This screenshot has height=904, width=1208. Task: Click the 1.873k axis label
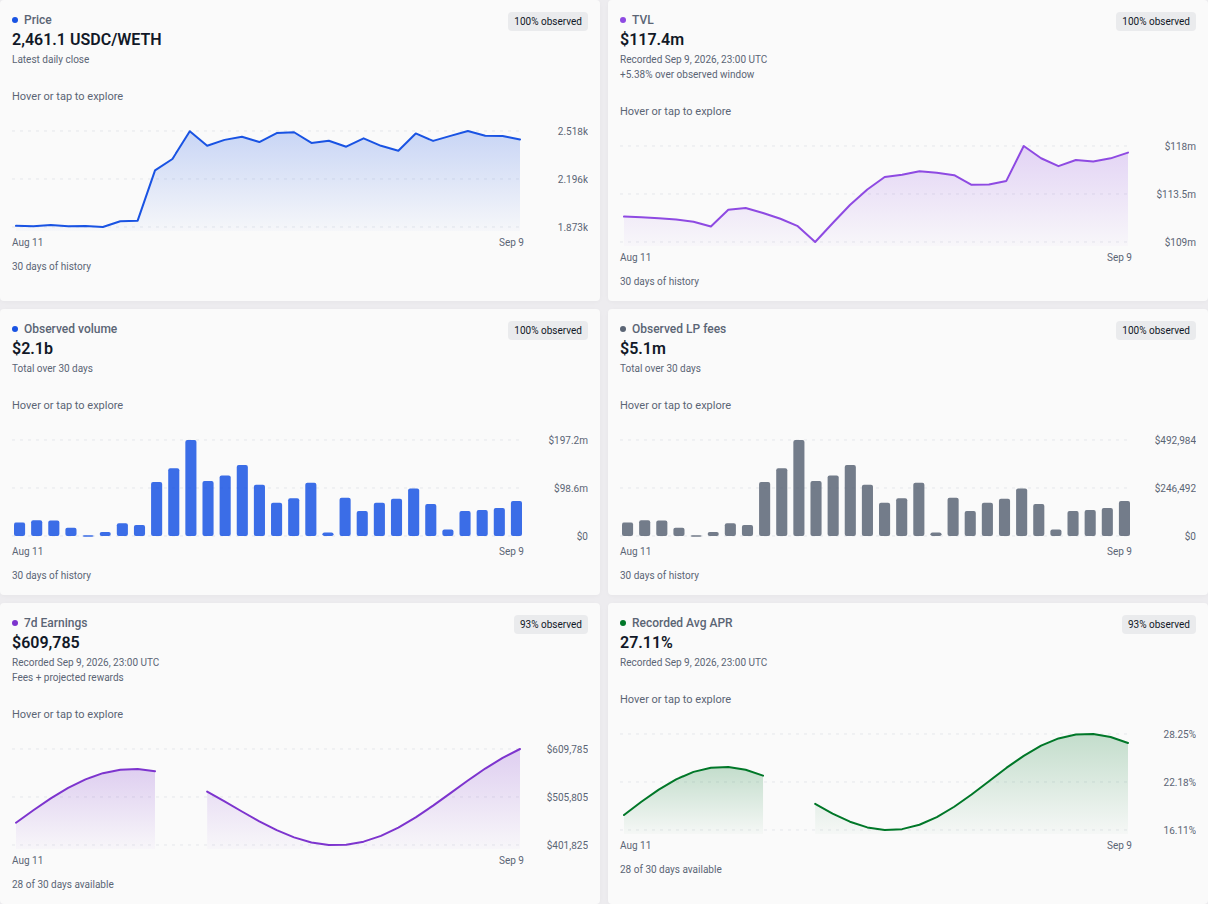coord(573,227)
